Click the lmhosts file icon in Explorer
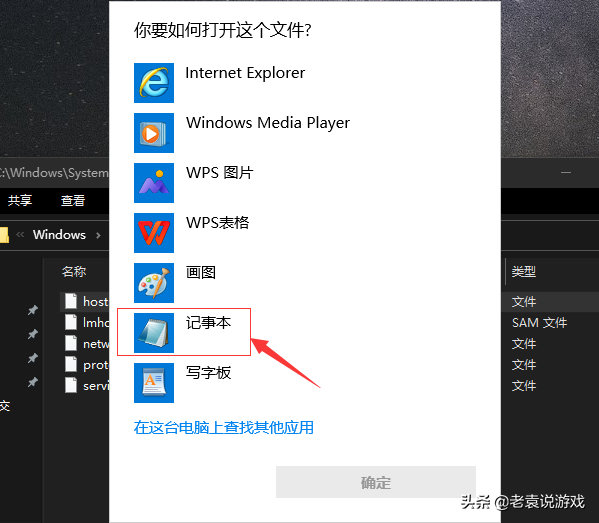The width and height of the screenshot is (599, 523). 71,322
